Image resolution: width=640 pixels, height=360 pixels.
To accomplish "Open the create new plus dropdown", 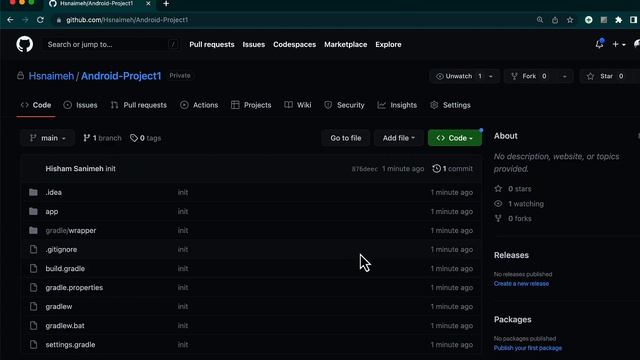I will pos(619,44).
